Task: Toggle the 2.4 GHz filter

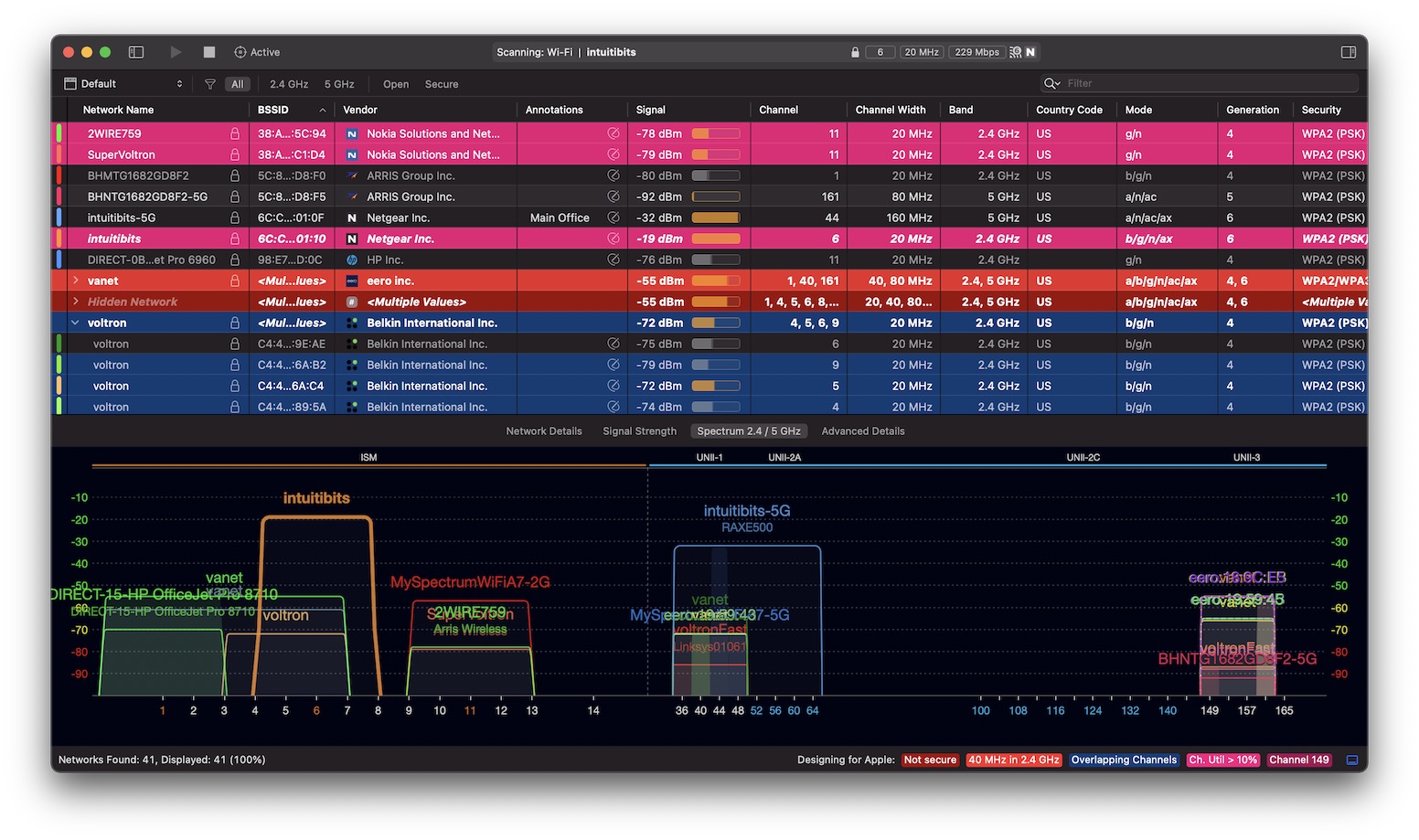Action: coord(289,84)
